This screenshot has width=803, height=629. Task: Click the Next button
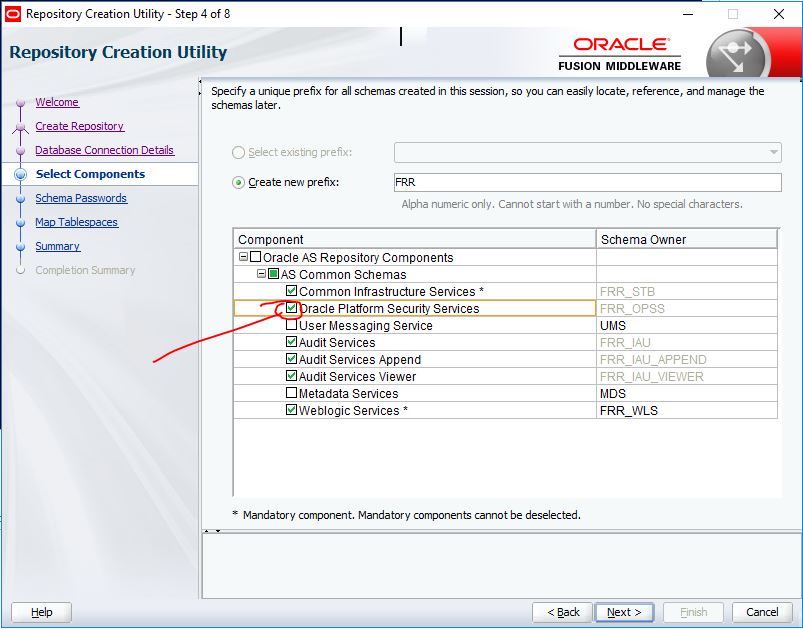pos(623,612)
